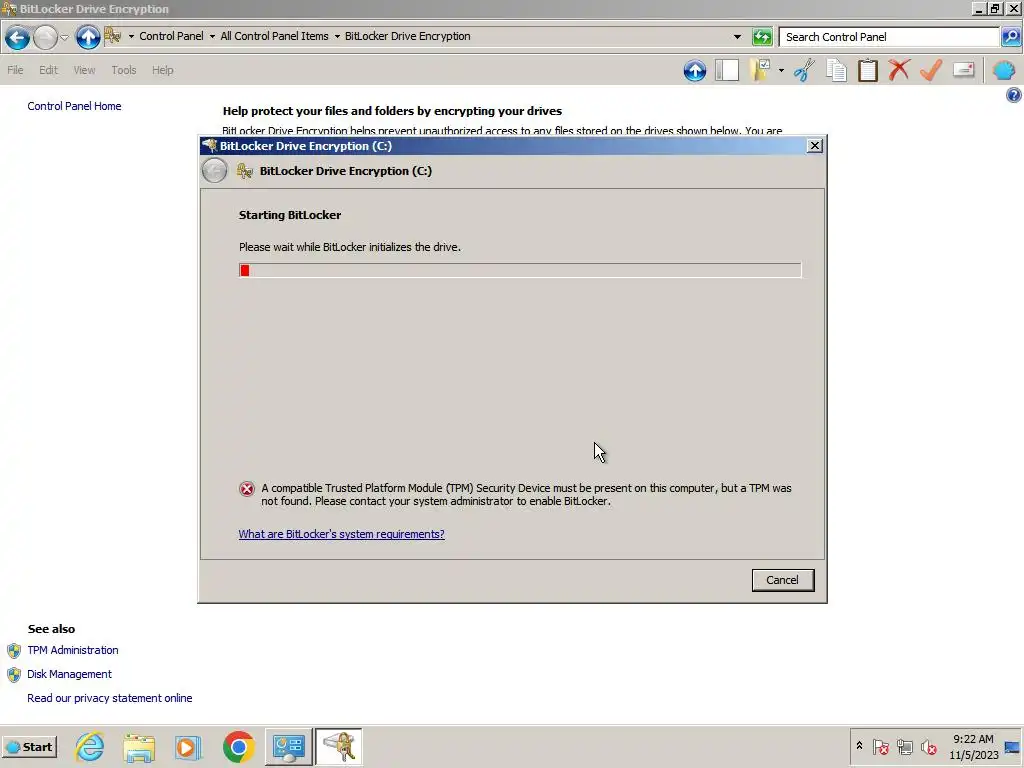Open Disk Management link
The image size is (1024, 768).
pyautogui.click(x=69, y=674)
